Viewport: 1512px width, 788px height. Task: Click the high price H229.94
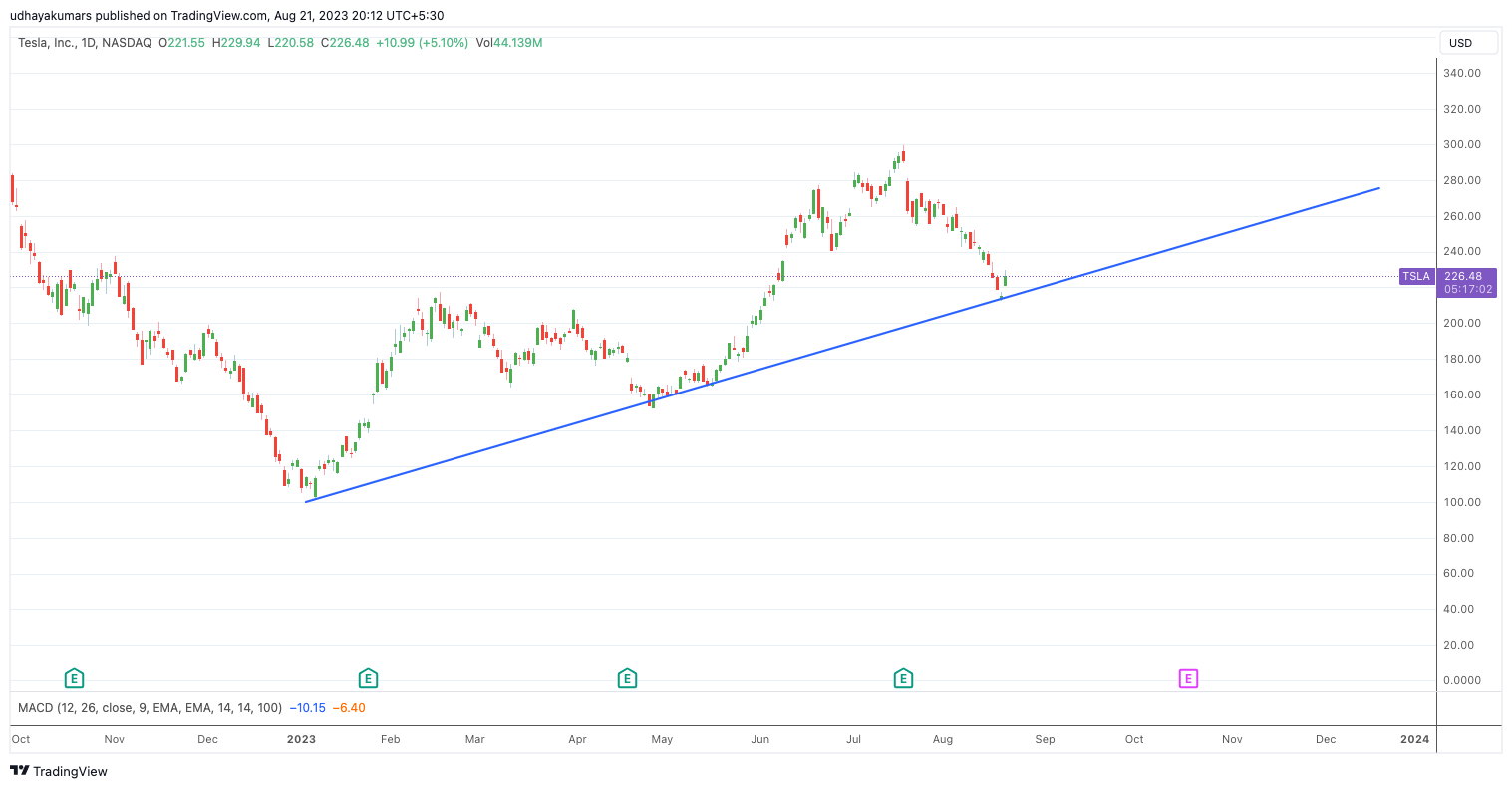pyautogui.click(x=236, y=43)
